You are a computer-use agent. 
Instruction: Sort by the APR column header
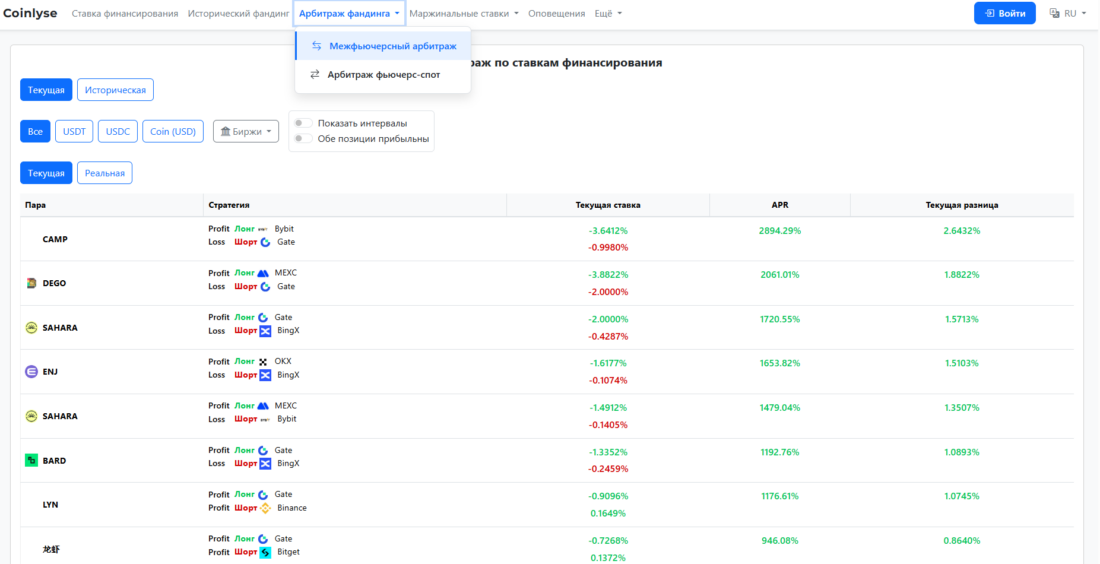tap(779, 205)
